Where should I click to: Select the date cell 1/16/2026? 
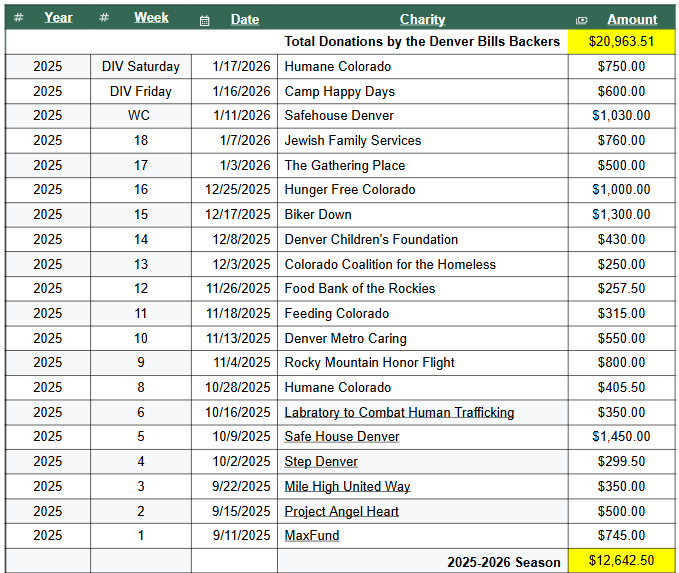click(234, 91)
